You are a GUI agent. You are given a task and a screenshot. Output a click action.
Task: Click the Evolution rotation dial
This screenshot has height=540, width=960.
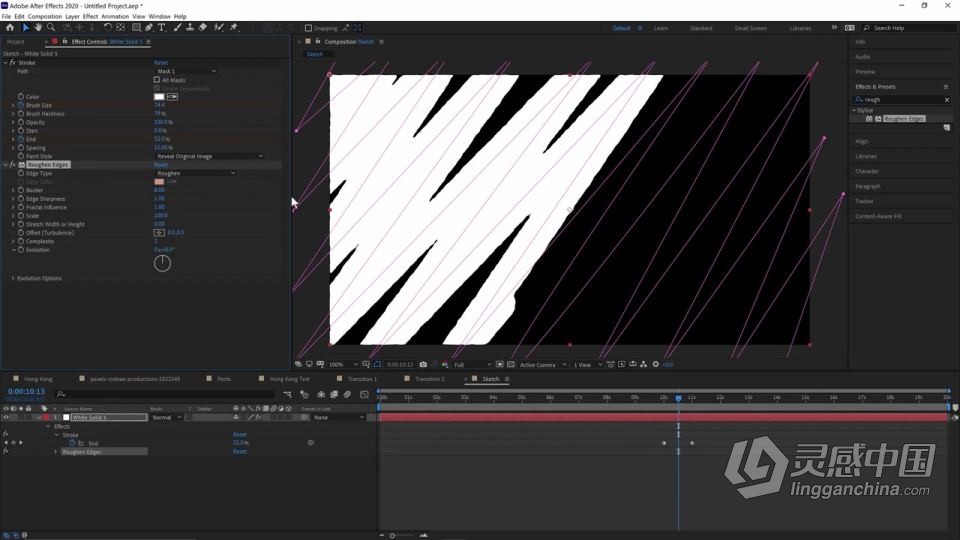(162, 263)
